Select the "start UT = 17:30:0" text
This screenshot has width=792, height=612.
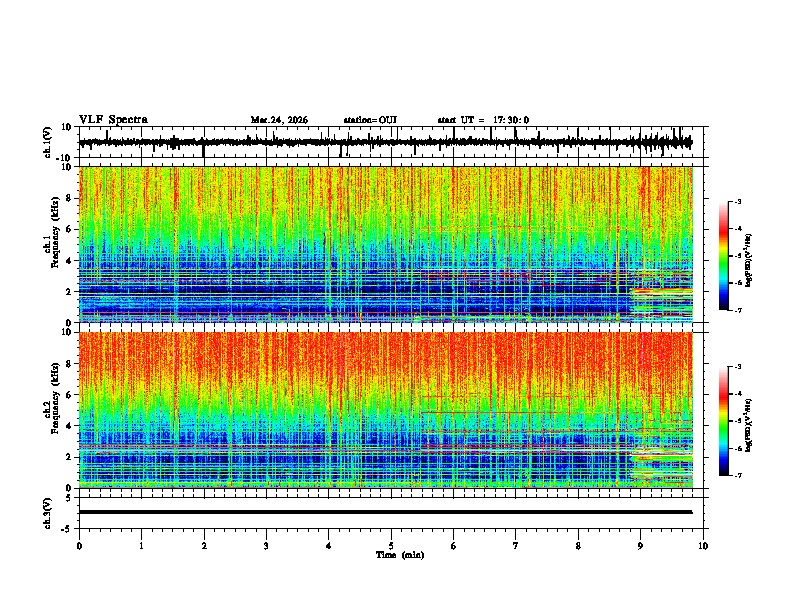[483, 120]
